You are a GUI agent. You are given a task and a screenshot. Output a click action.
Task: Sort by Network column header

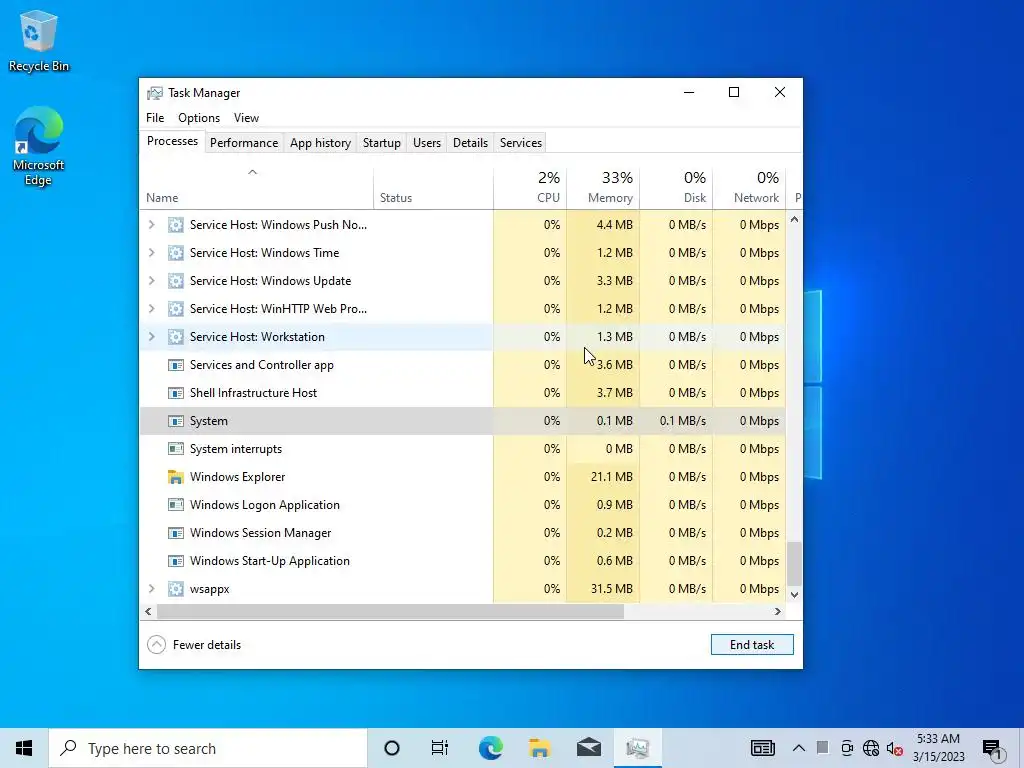click(x=749, y=188)
